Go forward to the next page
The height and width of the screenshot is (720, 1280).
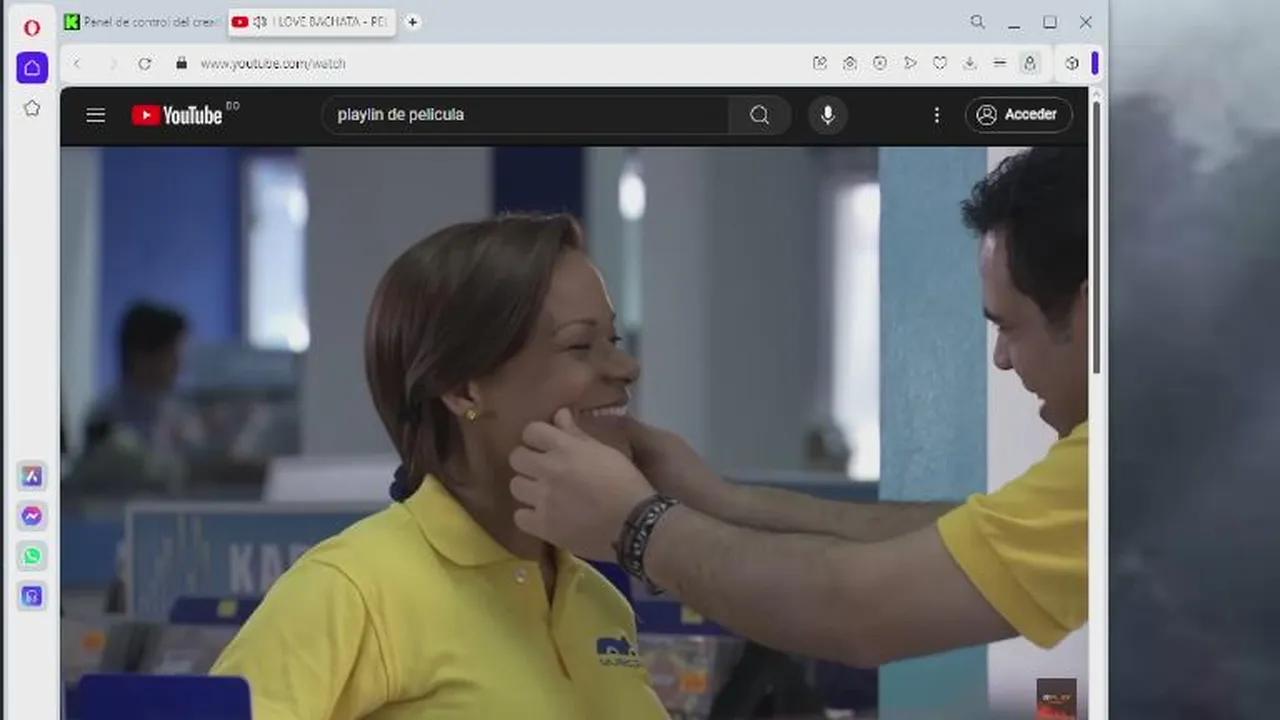coord(112,63)
